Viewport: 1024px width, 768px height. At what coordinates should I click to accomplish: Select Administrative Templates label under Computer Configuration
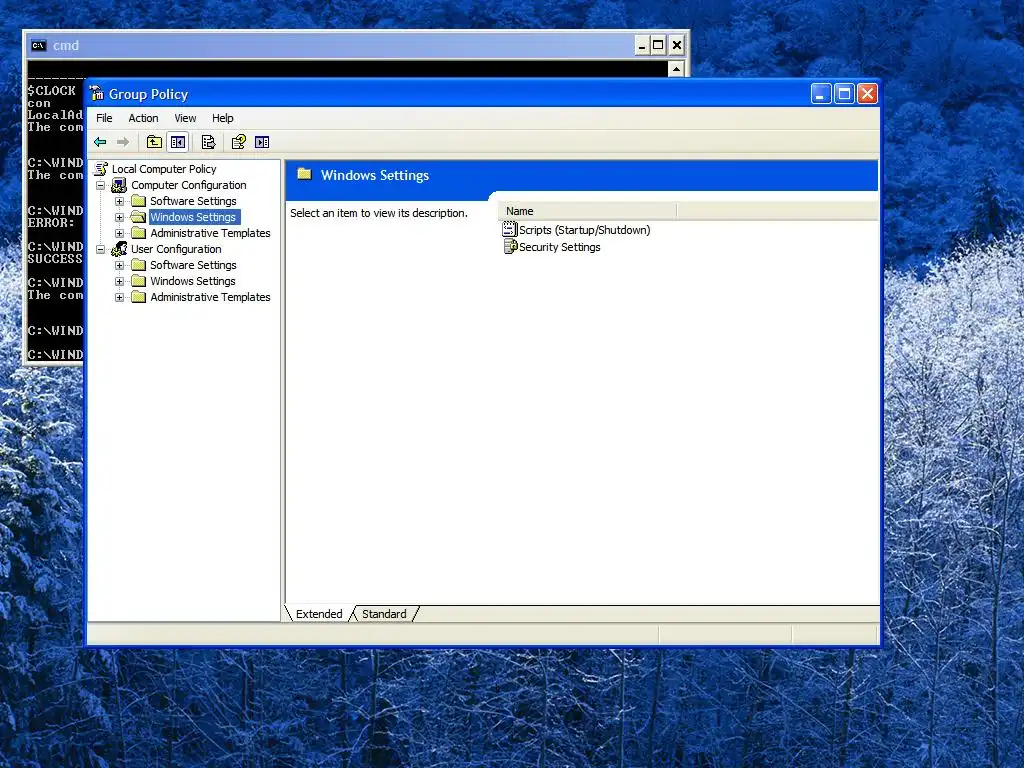(210, 233)
